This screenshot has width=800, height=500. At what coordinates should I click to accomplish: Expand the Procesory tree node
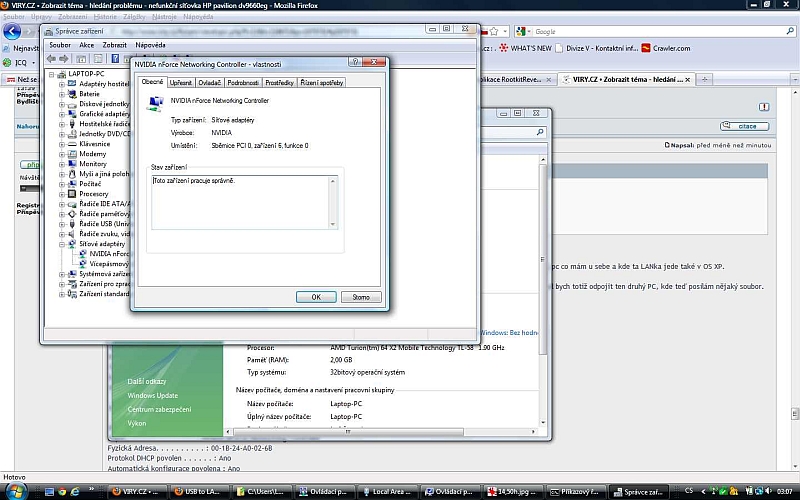point(62,194)
